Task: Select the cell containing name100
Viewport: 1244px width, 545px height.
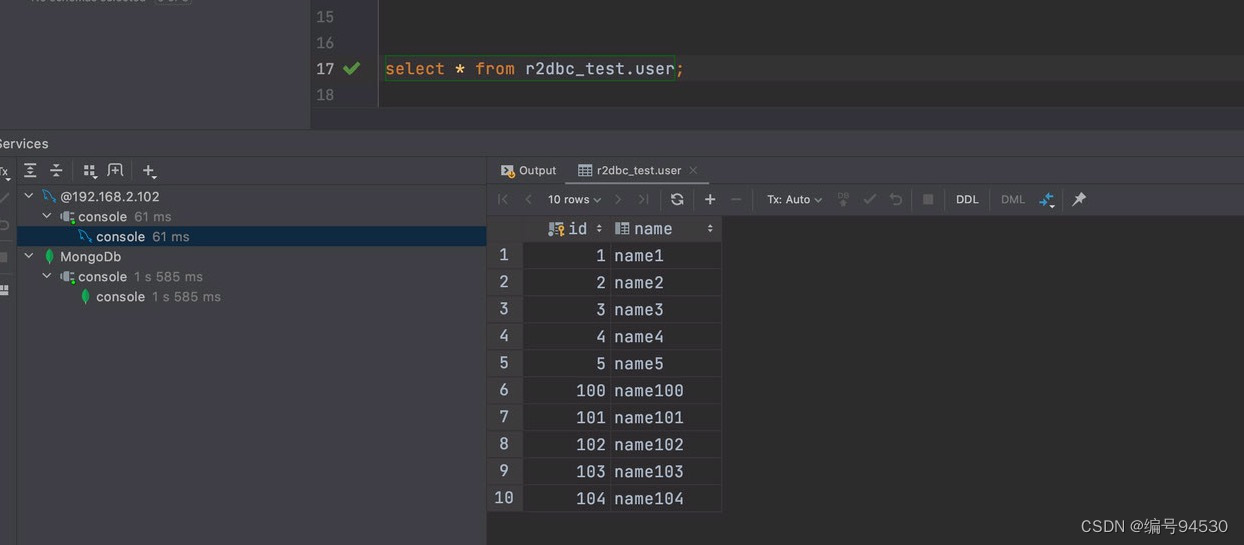Action: 666,391
